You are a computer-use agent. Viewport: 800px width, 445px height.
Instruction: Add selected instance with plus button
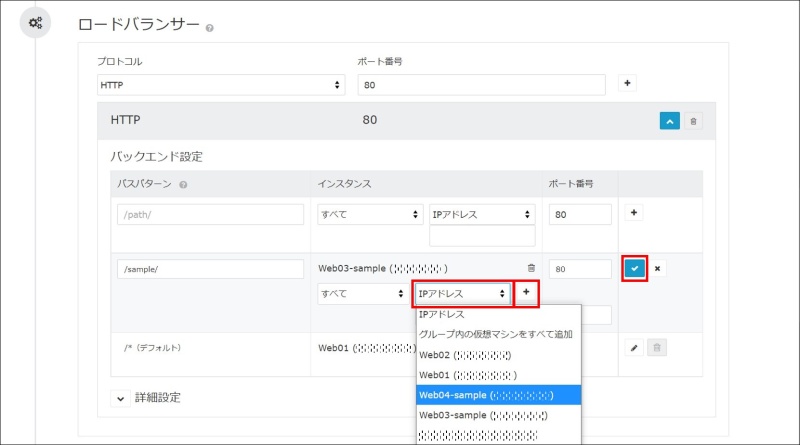(526, 293)
